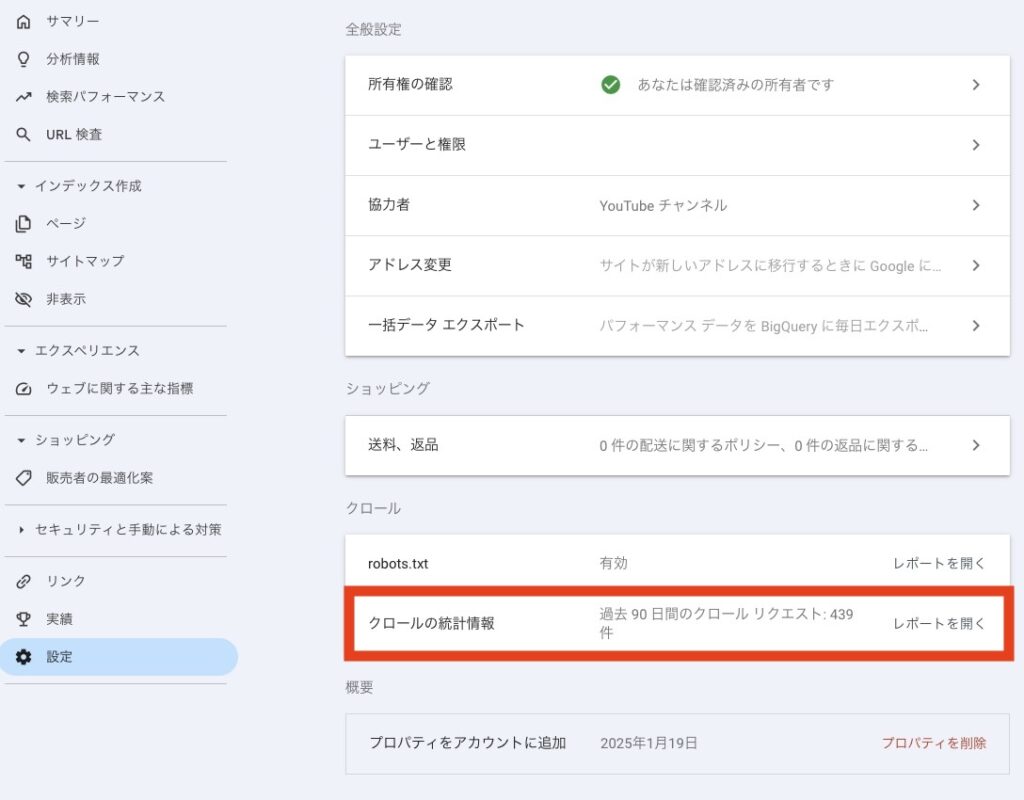Open the リンク menu item
Viewport: 1024px width, 800px height.
pos(66,581)
